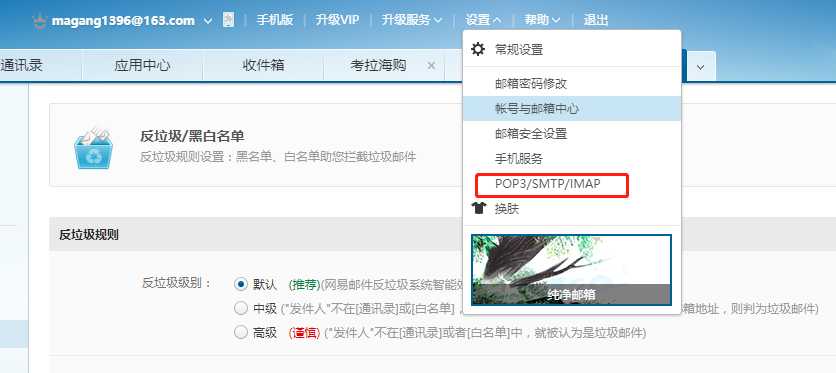This screenshot has width=836, height=373.
Task: Click the small mobile icon before 手机版
Action: [229, 20]
